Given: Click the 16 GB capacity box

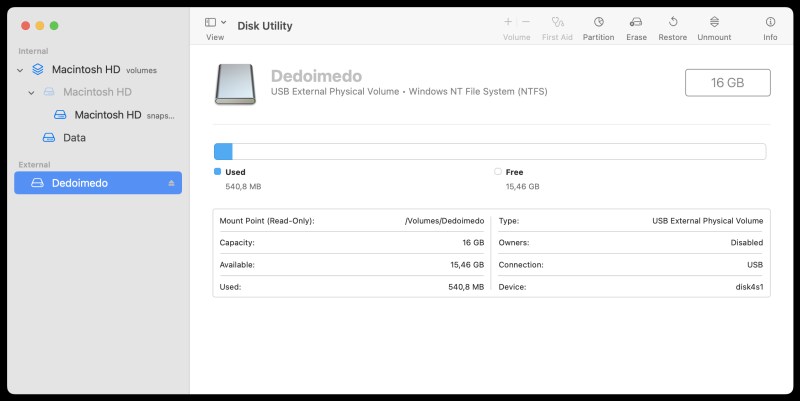Looking at the screenshot, I should click(728, 83).
